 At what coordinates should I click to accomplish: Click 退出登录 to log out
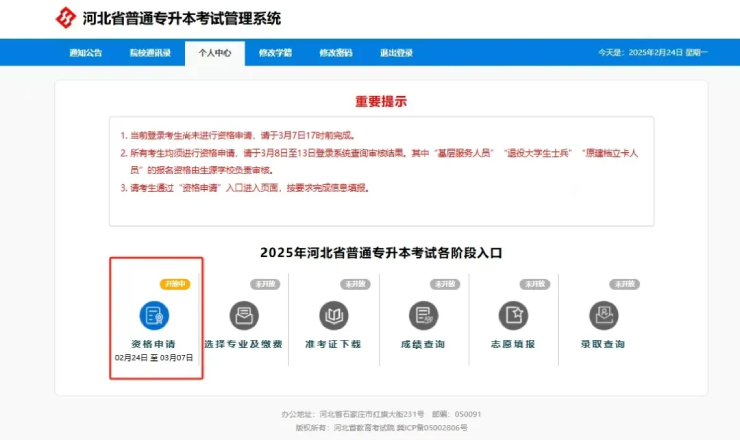tap(398, 52)
